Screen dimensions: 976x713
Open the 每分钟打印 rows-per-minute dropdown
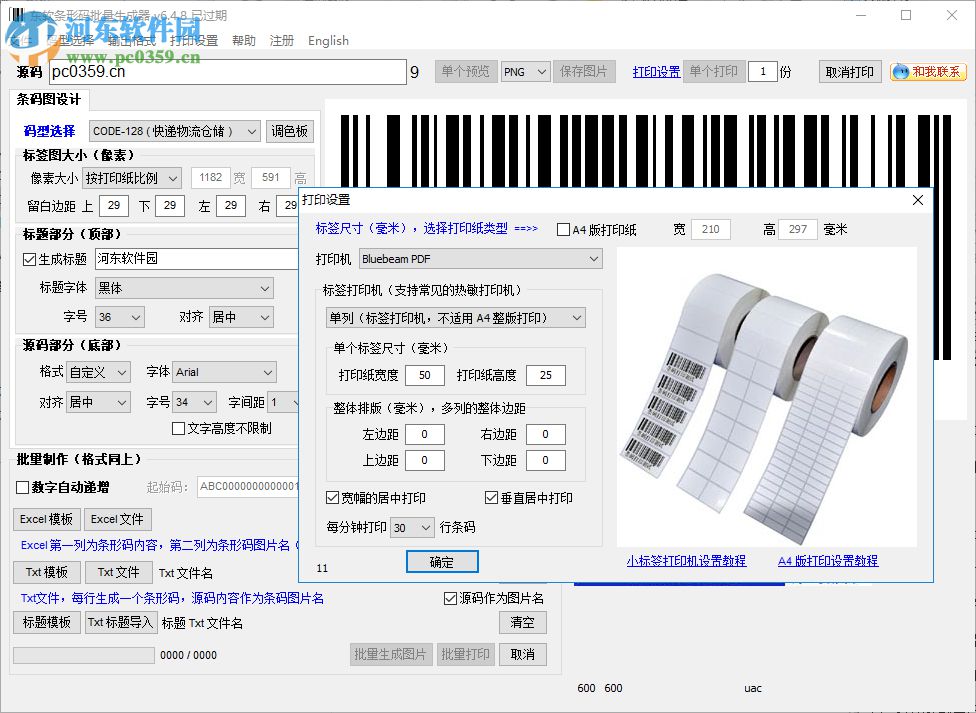click(412, 527)
